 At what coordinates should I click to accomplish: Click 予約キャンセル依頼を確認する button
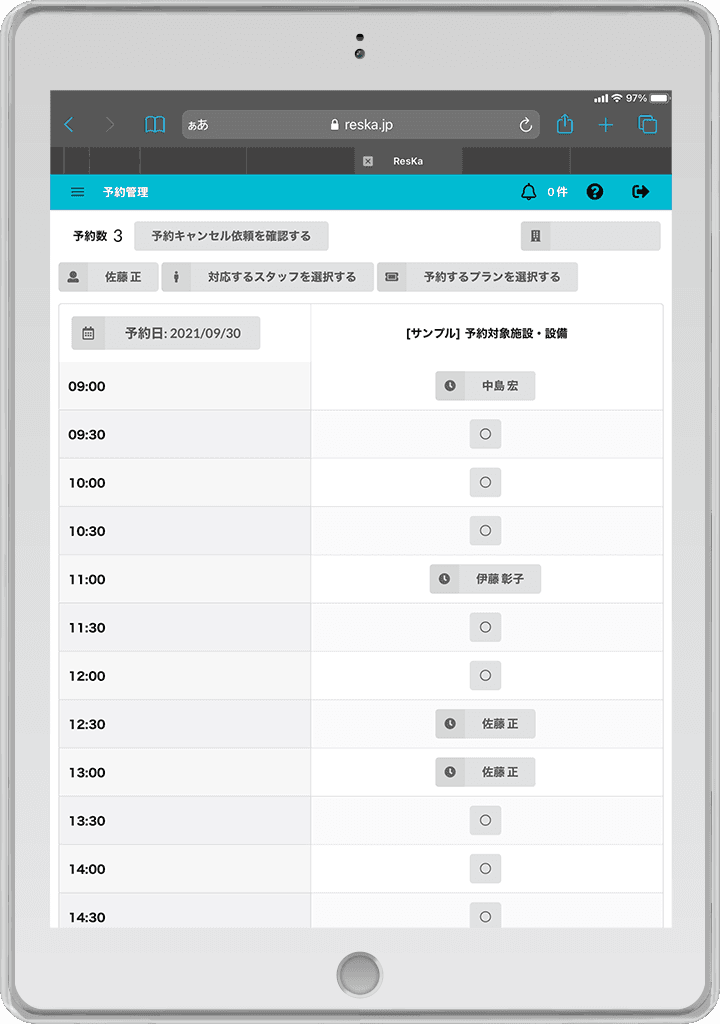pos(231,236)
